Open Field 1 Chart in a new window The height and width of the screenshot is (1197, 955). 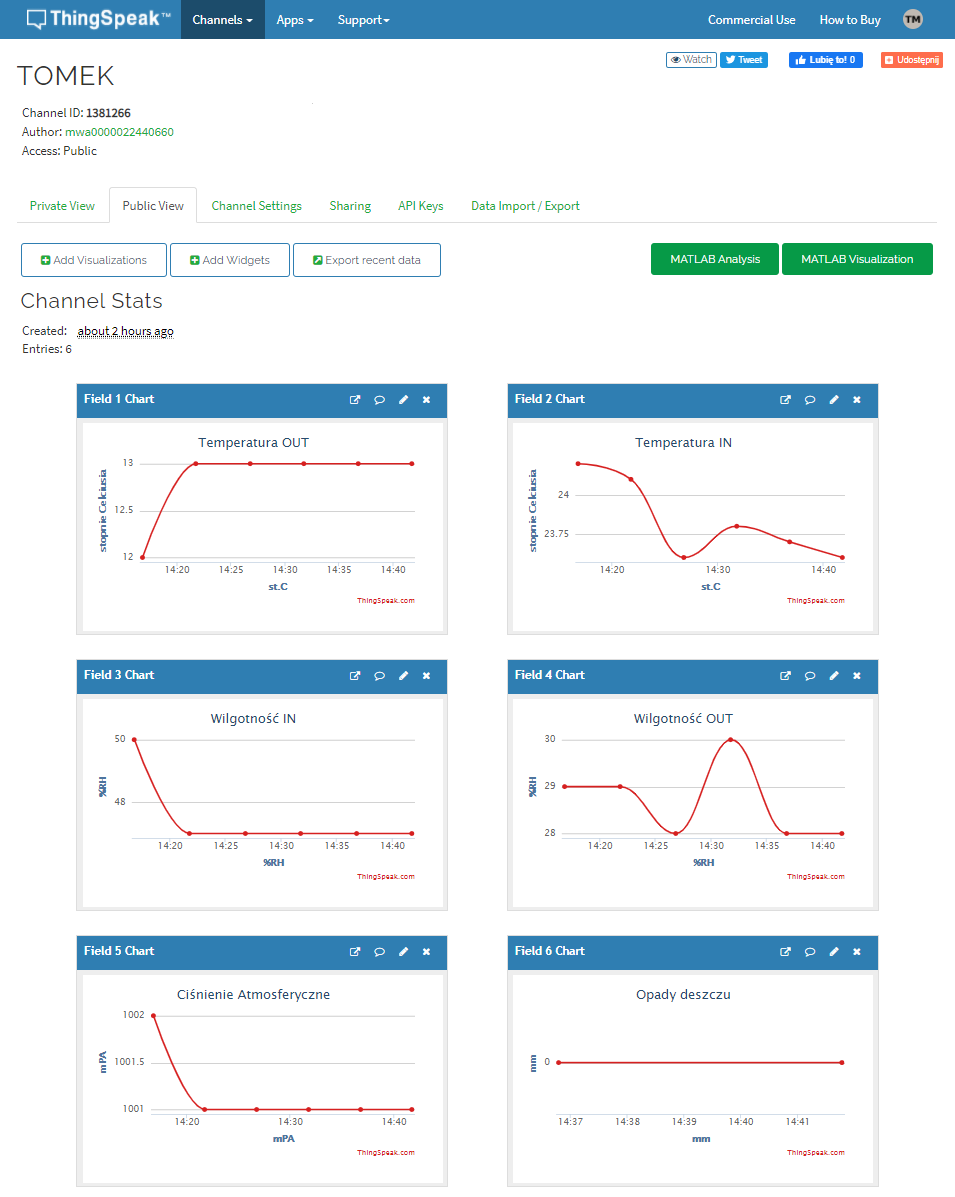coord(355,399)
